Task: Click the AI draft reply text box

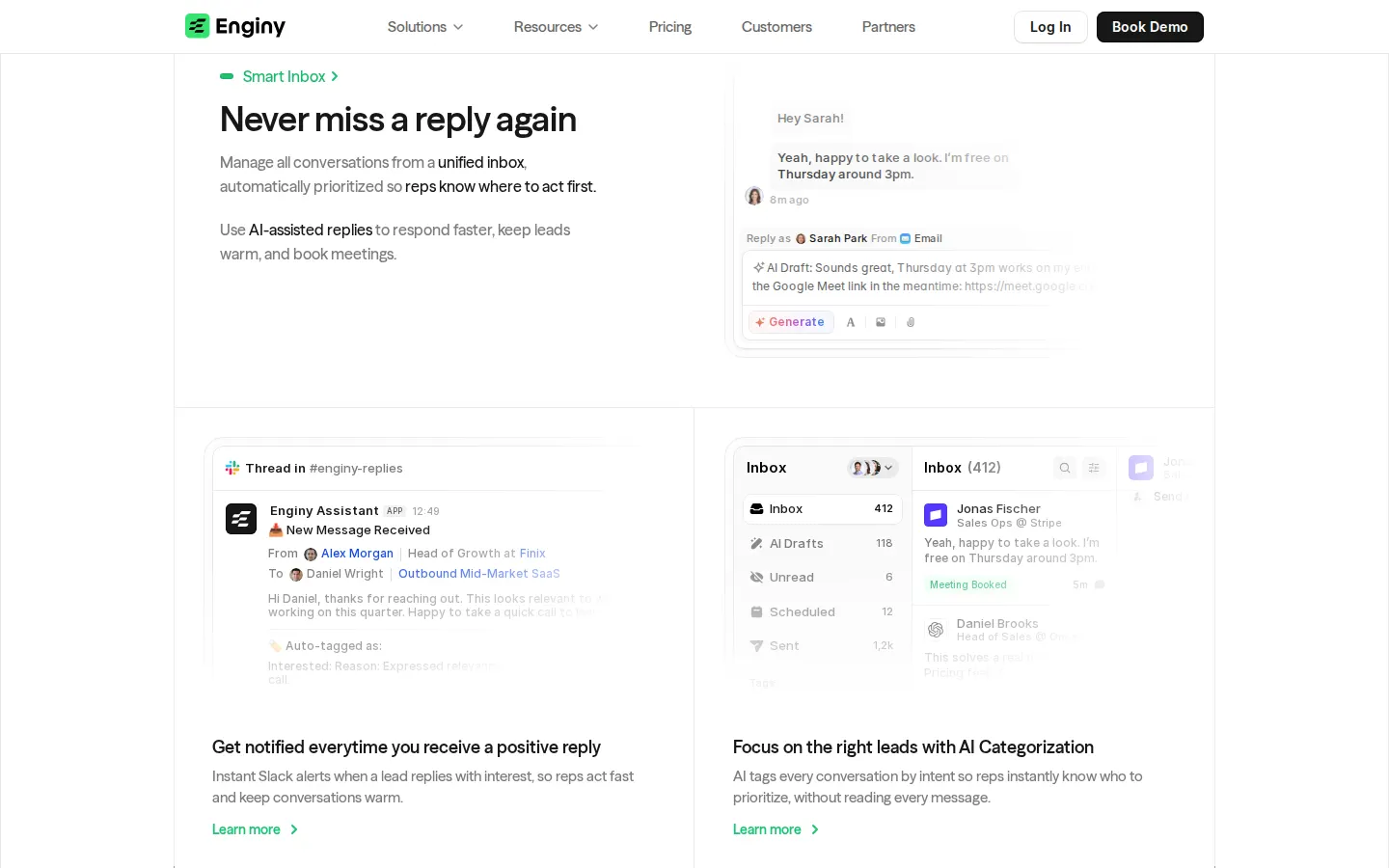Action: (921, 278)
